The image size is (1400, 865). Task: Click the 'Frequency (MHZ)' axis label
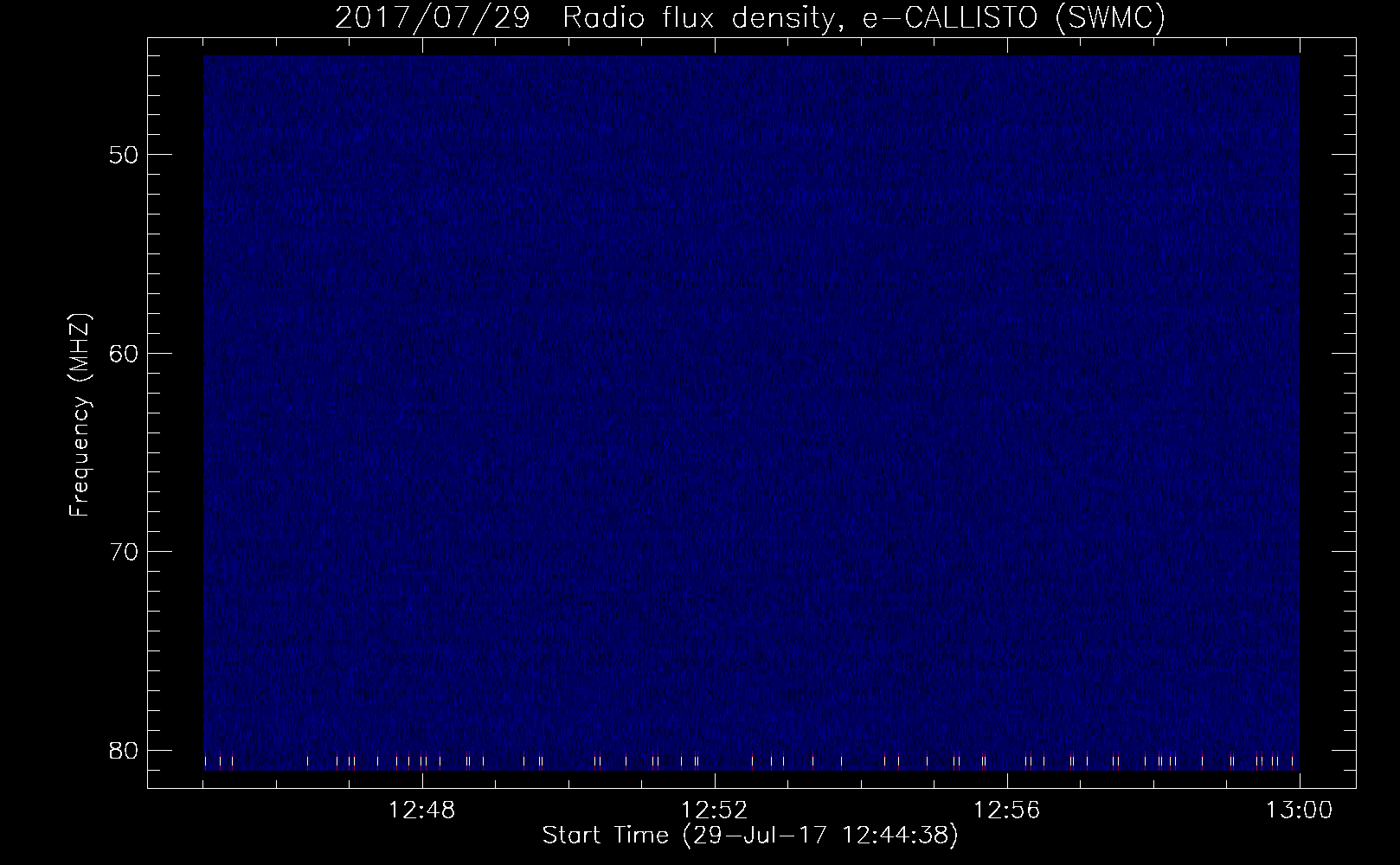[80, 415]
